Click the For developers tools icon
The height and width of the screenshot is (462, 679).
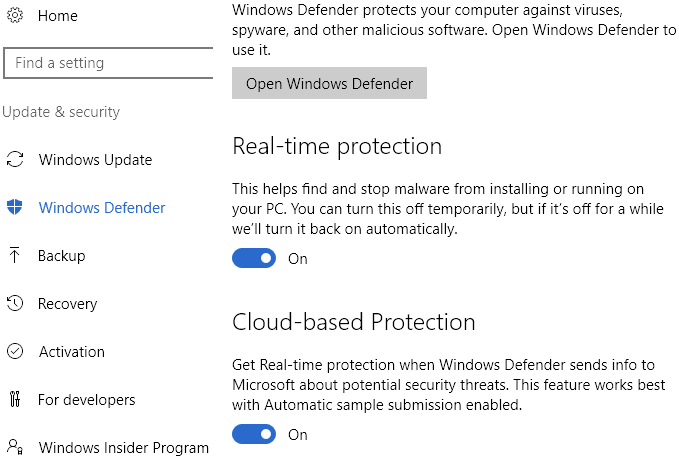click(14, 400)
